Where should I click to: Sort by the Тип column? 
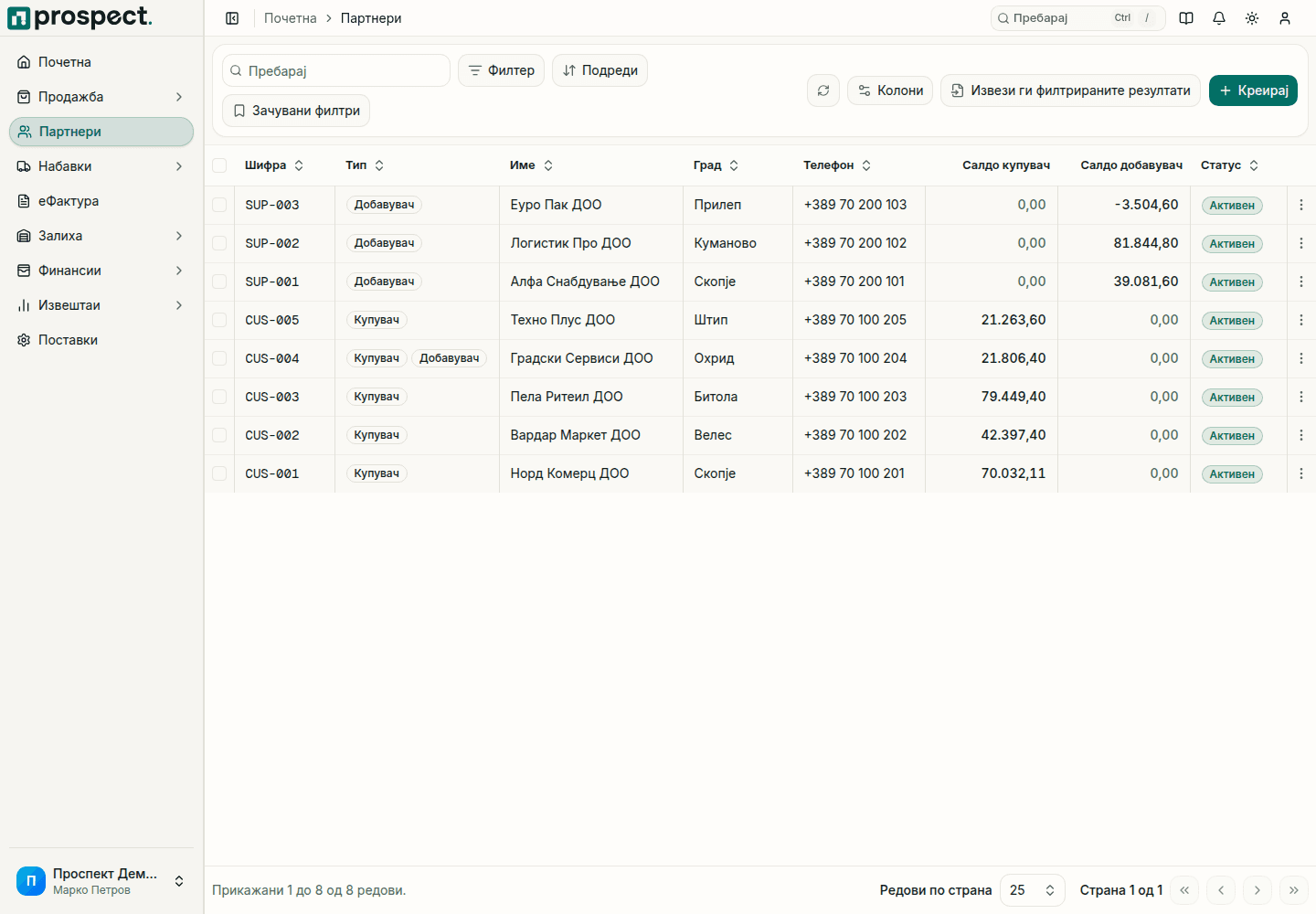tap(365, 165)
